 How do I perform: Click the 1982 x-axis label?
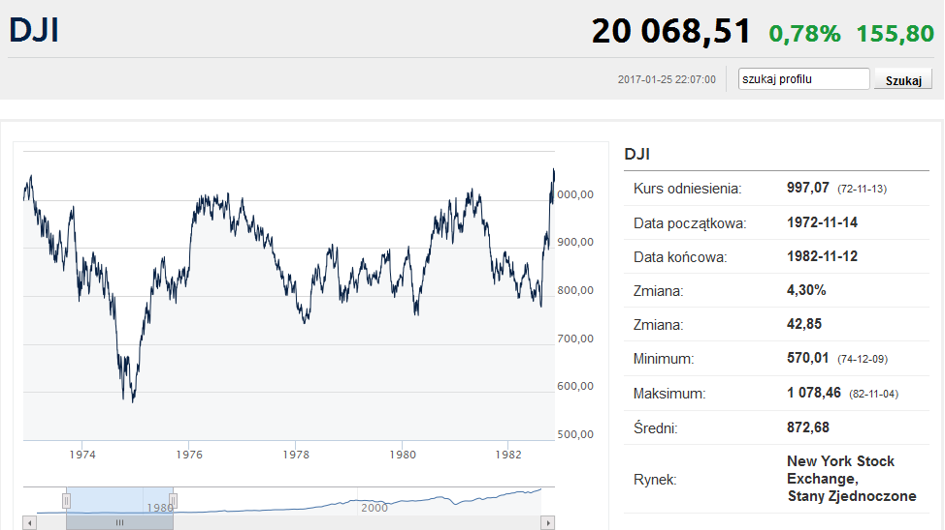point(508,455)
